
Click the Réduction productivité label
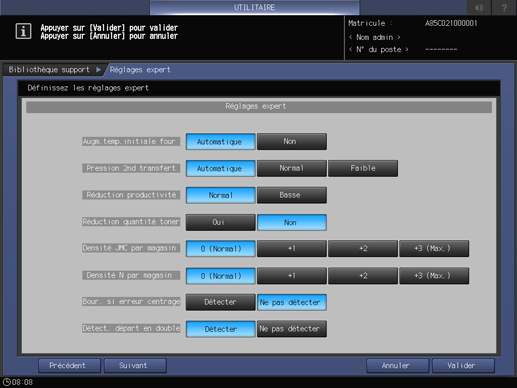(x=131, y=195)
